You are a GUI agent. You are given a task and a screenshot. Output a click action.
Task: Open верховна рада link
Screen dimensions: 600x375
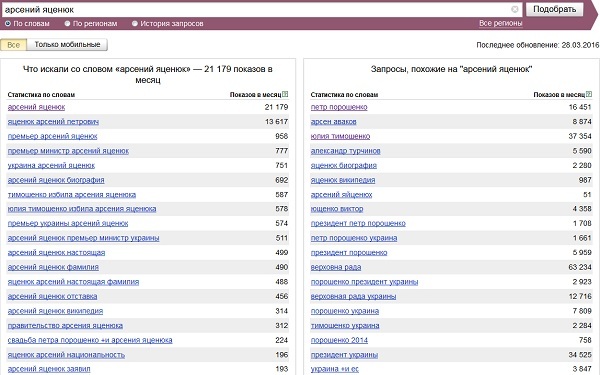(x=336, y=267)
